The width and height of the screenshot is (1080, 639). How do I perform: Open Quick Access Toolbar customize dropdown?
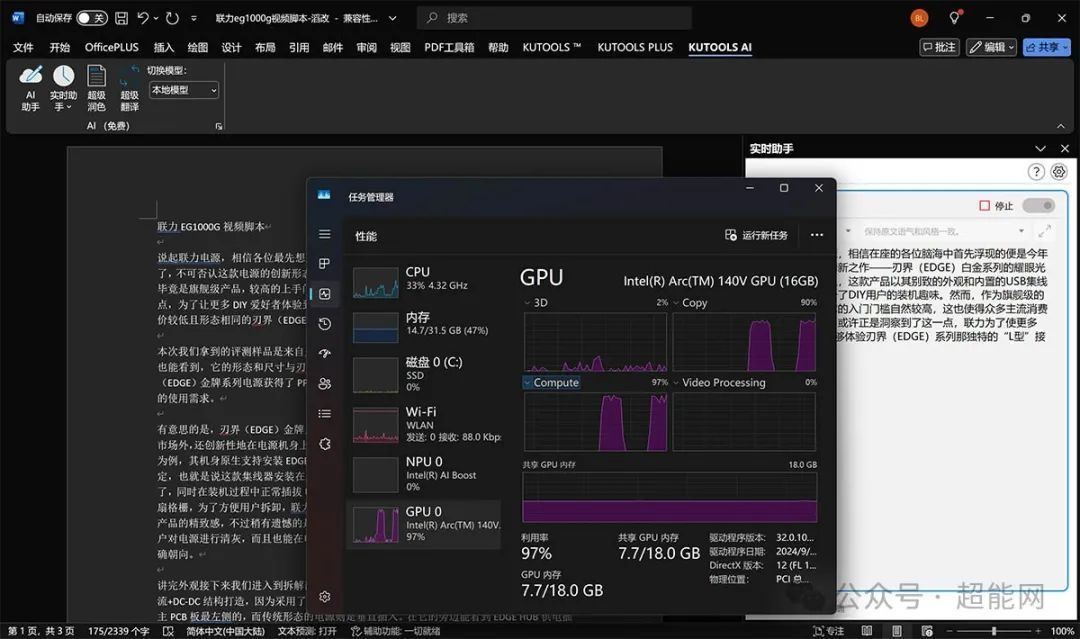[x=194, y=18]
